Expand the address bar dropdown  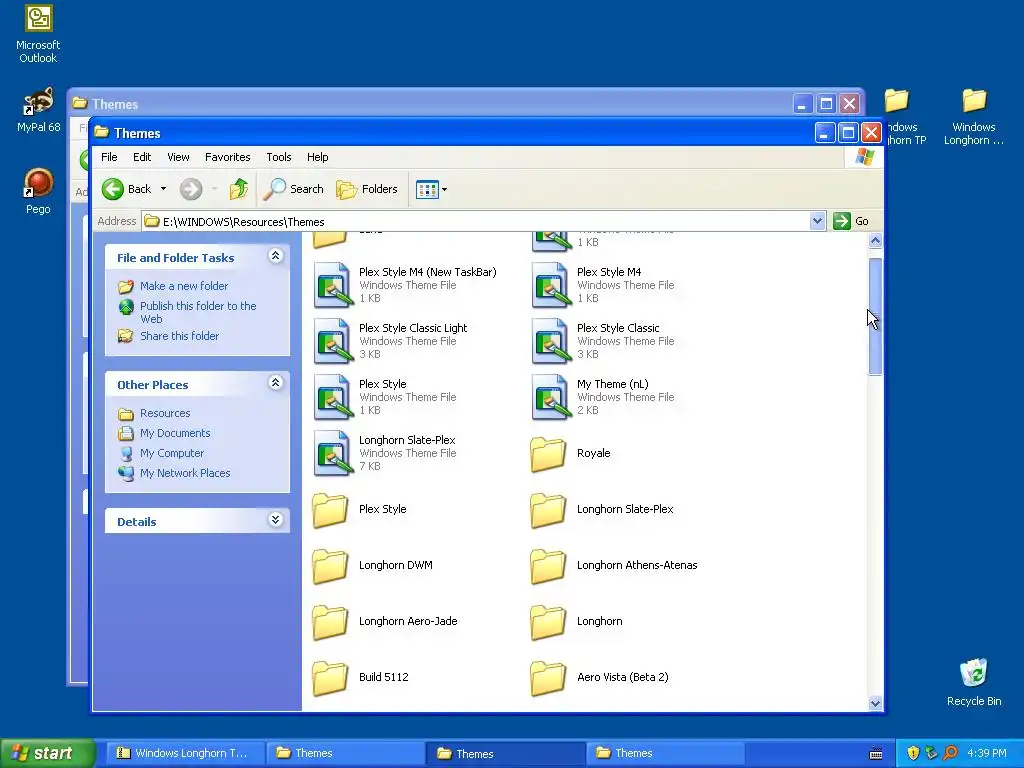[x=817, y=221]
